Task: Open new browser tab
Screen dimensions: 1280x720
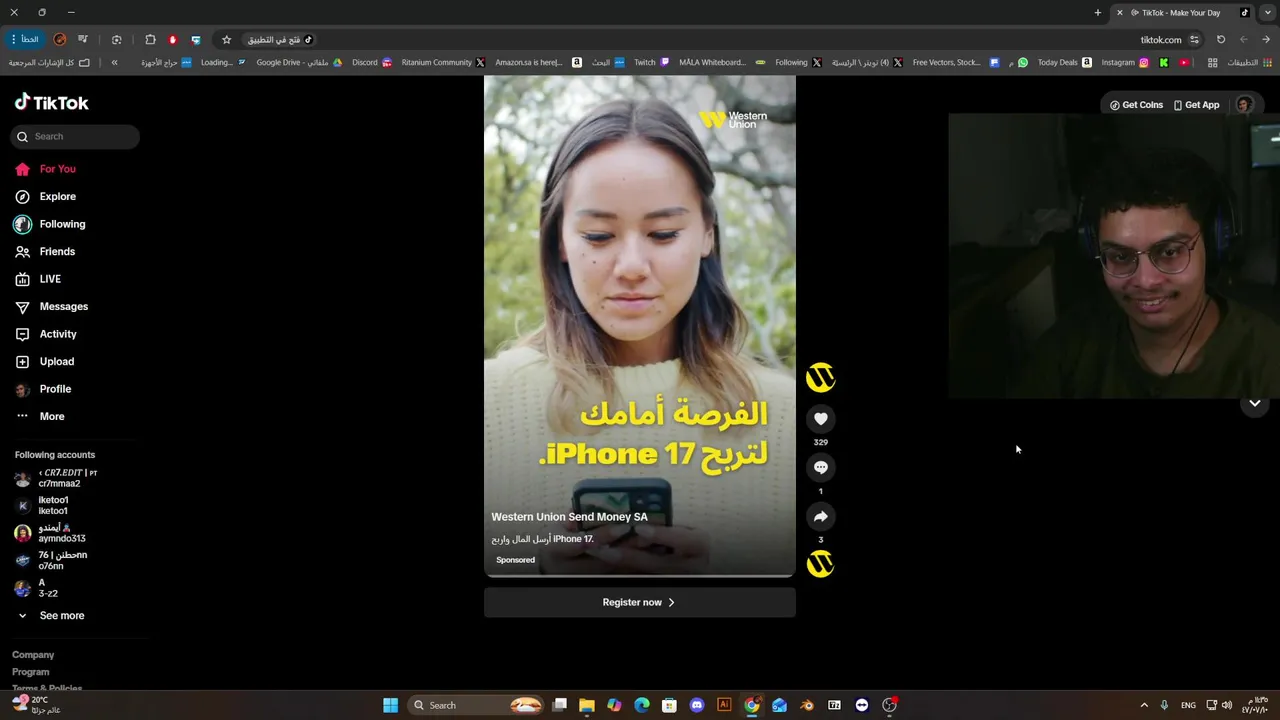Action: pyautogui.click(x=1098, y=13)
